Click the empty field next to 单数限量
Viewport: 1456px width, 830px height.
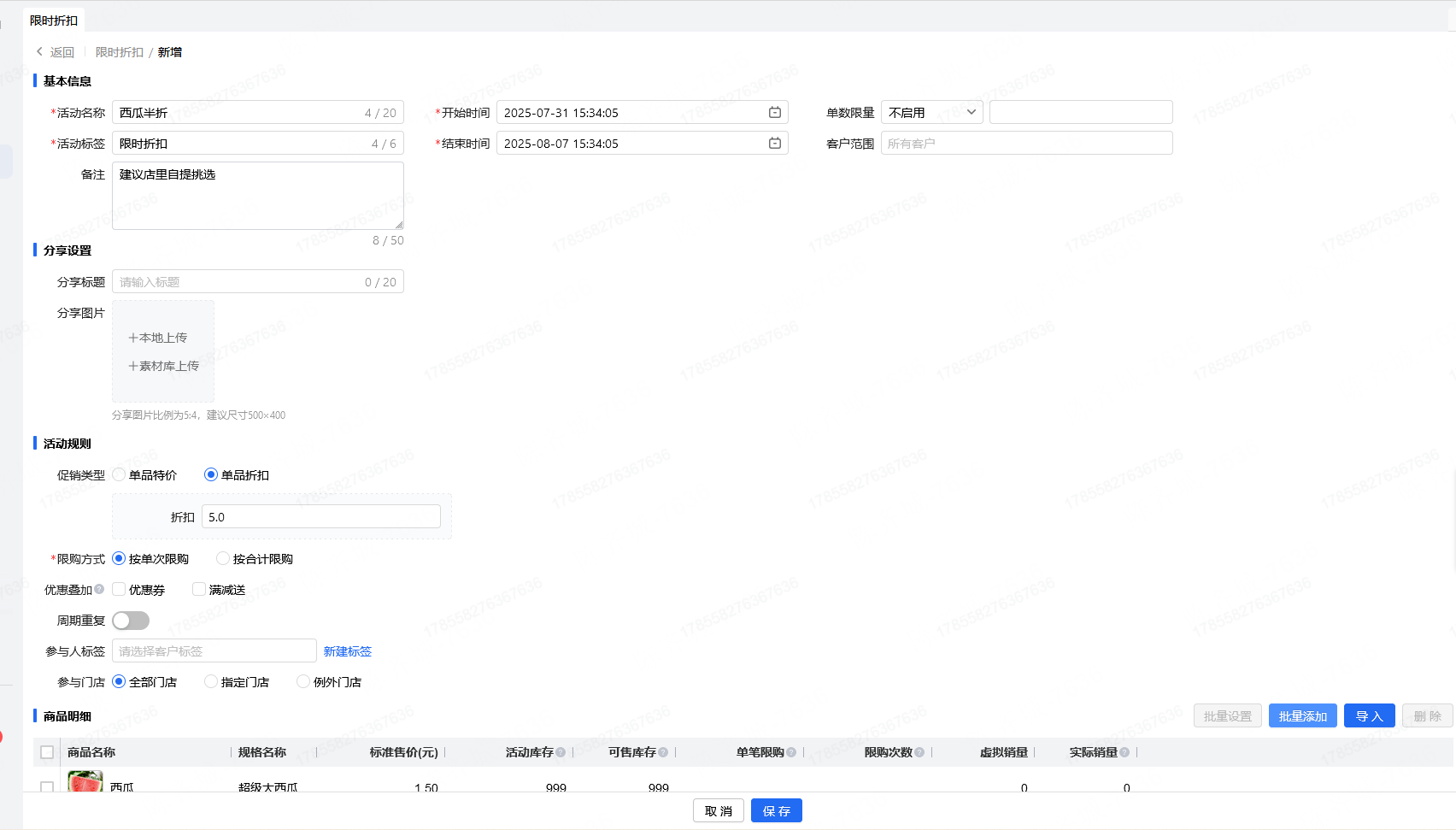click(1081, 112)
